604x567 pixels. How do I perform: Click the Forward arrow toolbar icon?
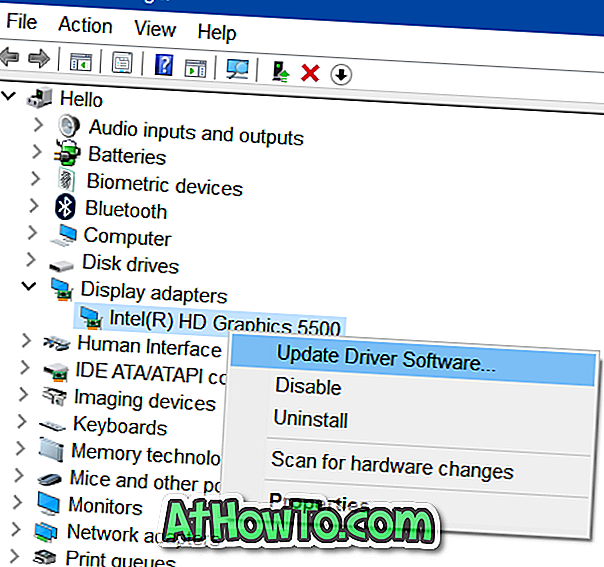coord(39,59)
